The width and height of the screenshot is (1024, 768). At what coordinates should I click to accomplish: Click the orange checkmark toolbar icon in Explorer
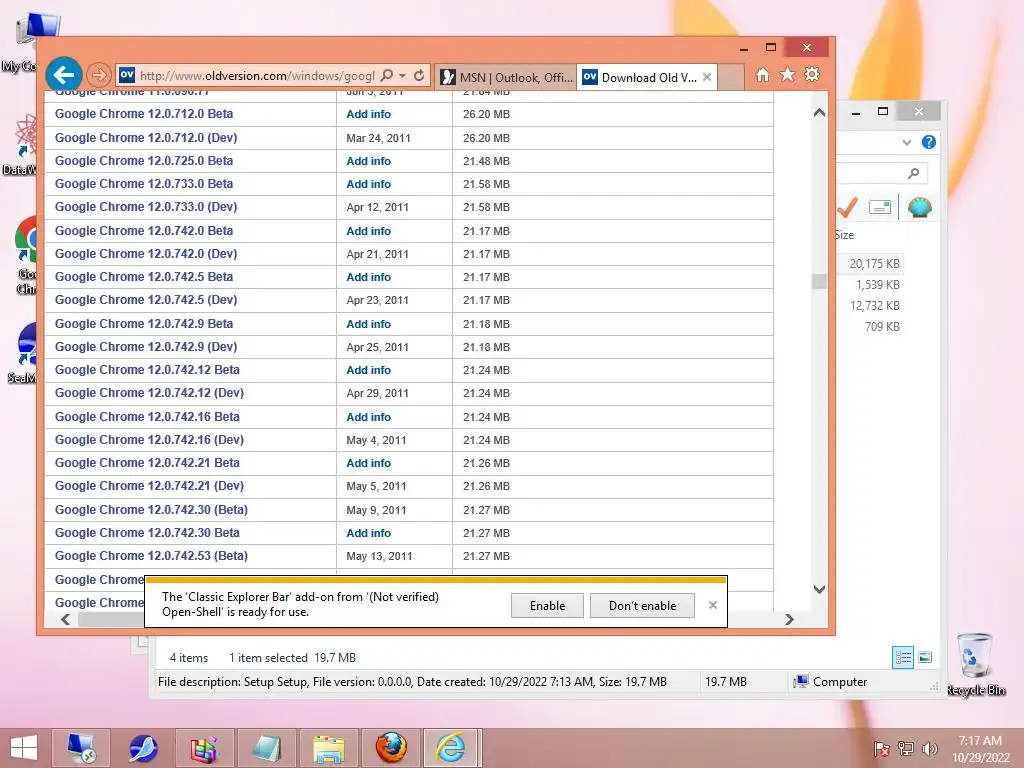pos(847,207)
